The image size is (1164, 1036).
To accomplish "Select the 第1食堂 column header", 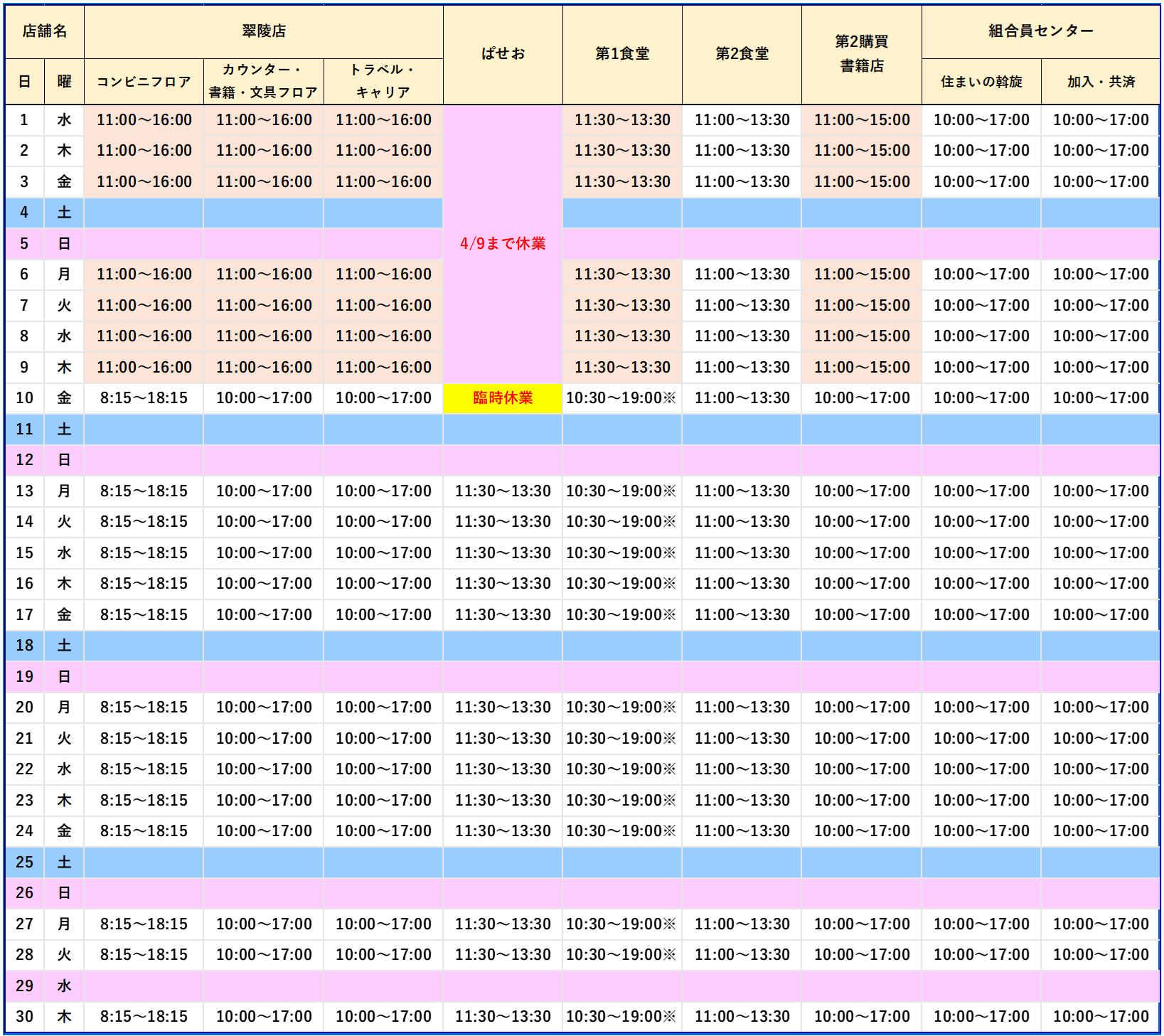I will 622,54.
